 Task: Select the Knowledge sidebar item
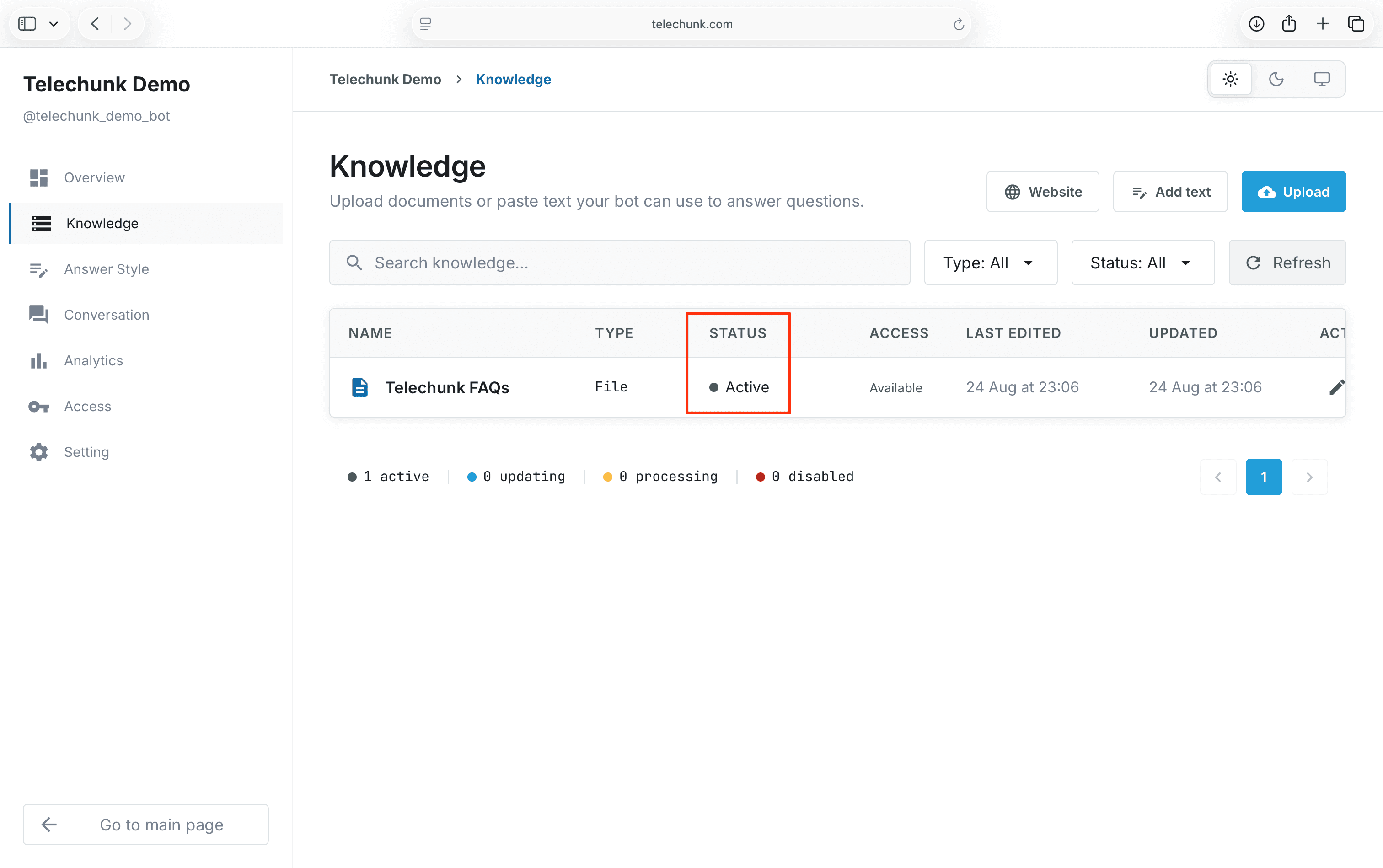[x=146, y=223]
